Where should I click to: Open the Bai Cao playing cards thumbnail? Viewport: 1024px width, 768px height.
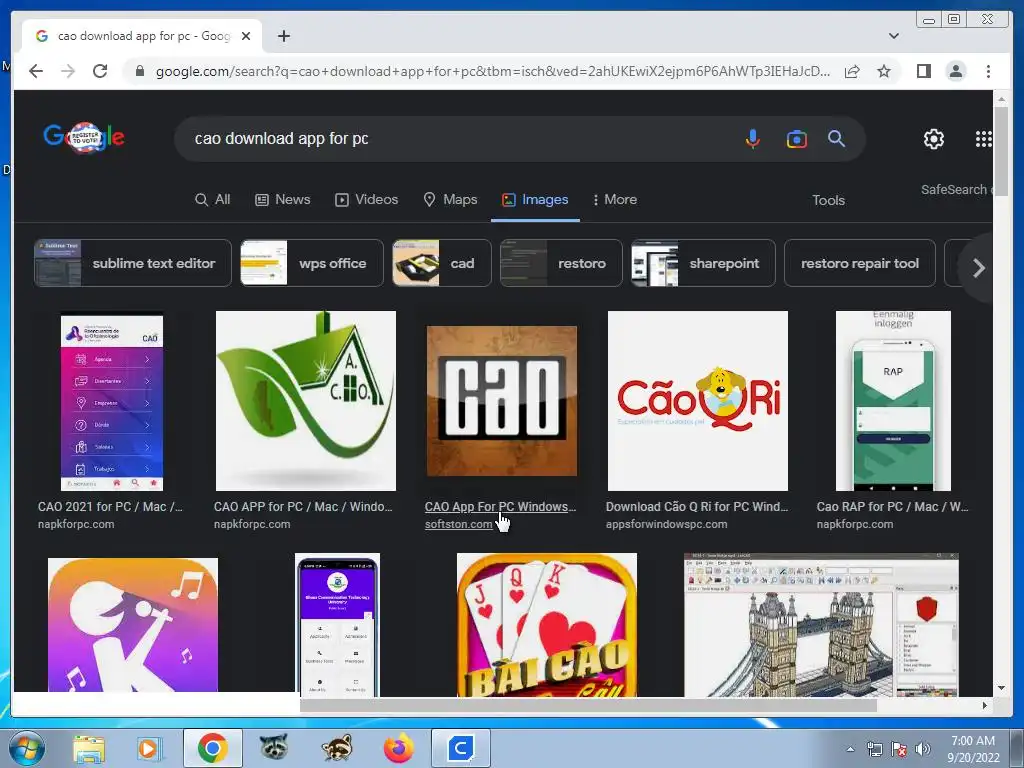click(x=547, y=625)
